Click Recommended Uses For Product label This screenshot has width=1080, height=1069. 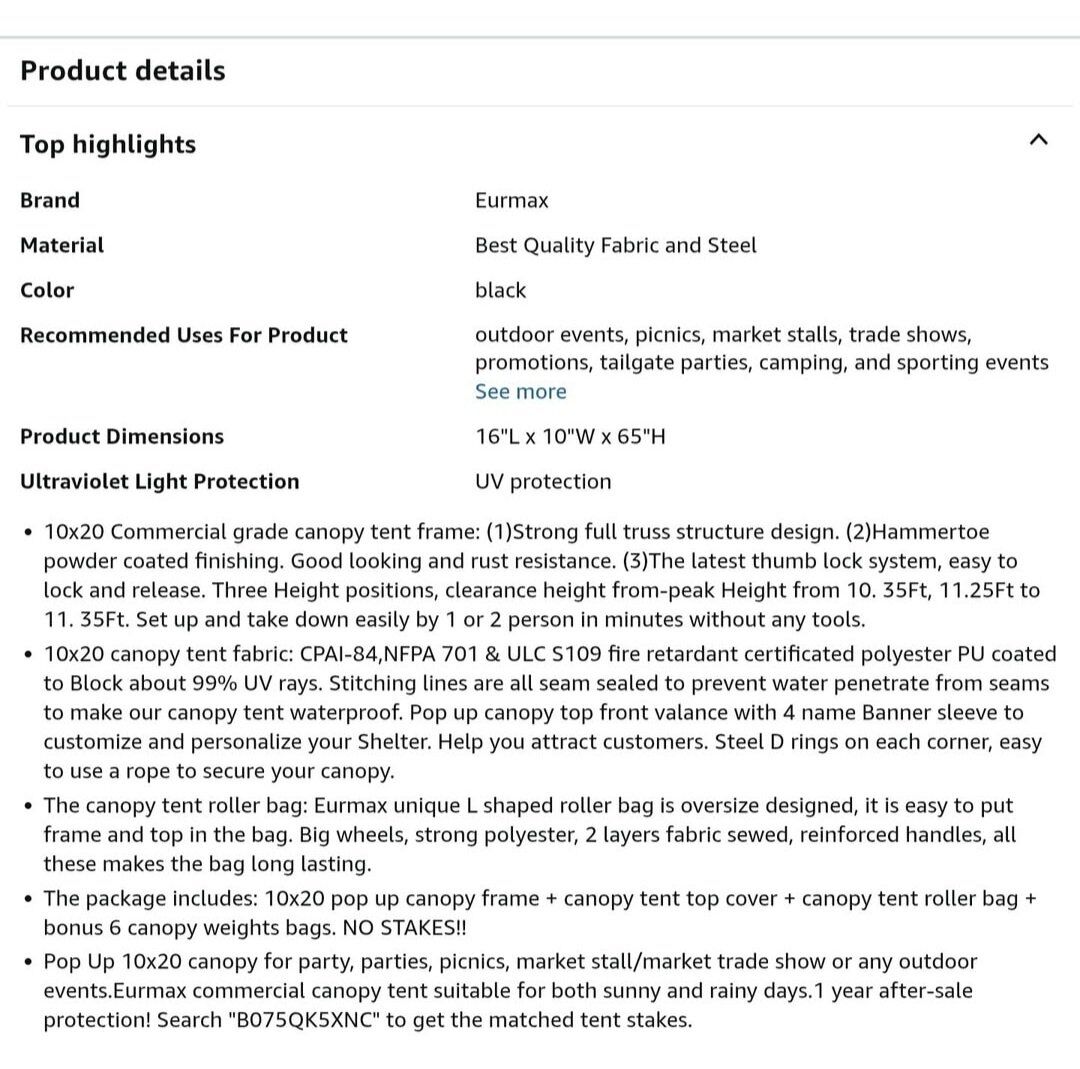184,335
